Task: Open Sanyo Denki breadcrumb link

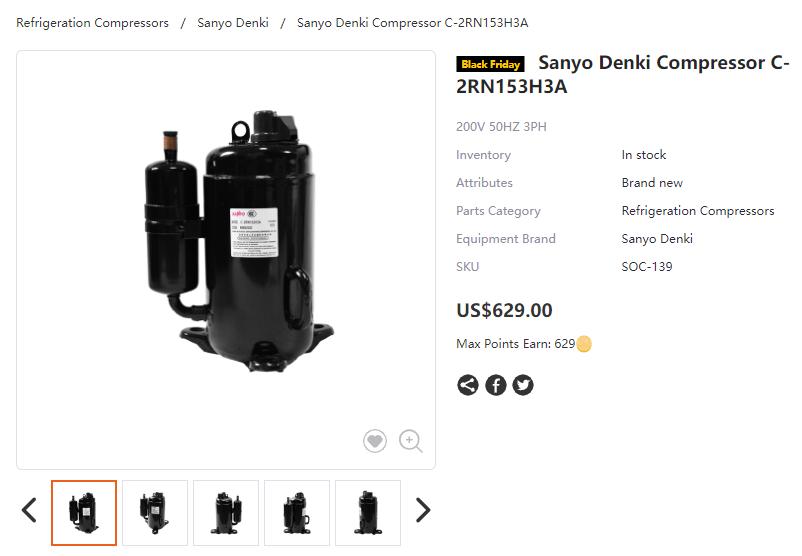Action: click(233, 23)
